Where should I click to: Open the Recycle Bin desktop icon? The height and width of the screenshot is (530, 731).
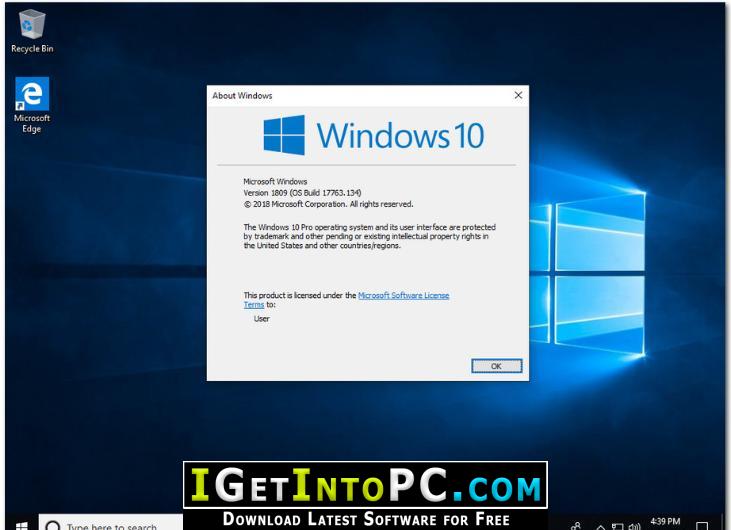coord(32,32)
